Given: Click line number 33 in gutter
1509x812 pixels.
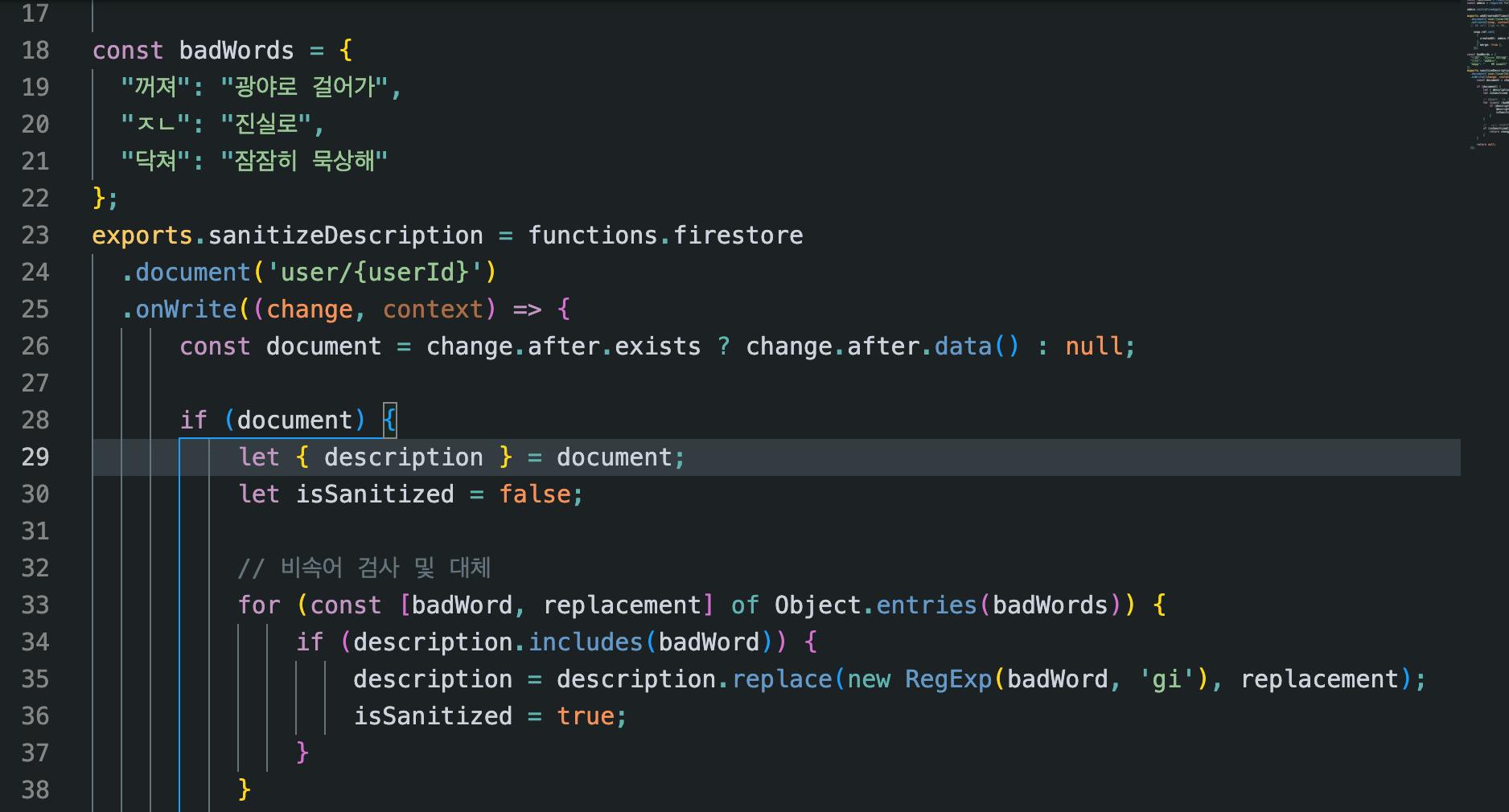Looking at the screenshot, I should coord(35,605).
